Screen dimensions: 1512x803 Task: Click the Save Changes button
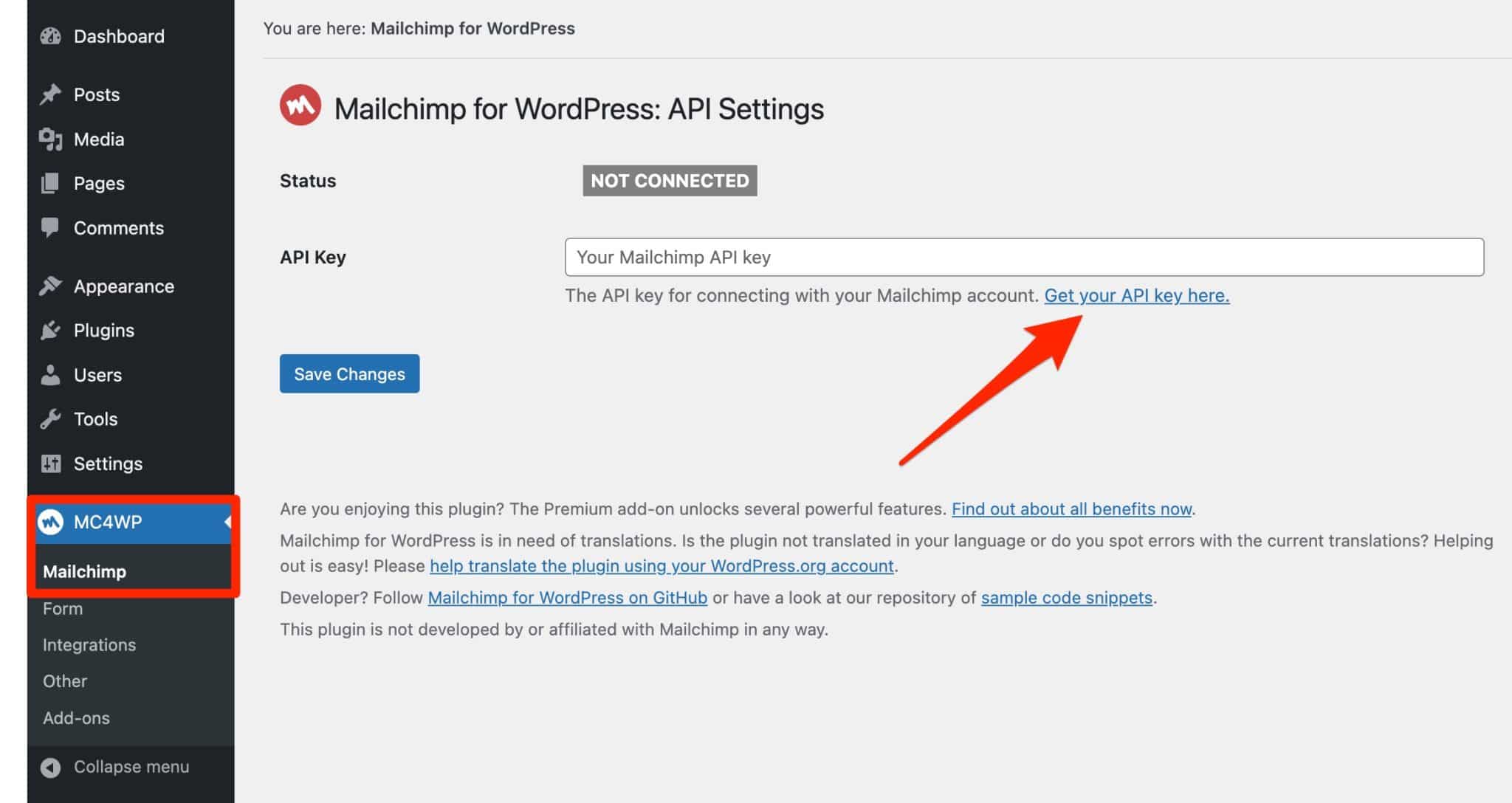click(x=349, y=373)
